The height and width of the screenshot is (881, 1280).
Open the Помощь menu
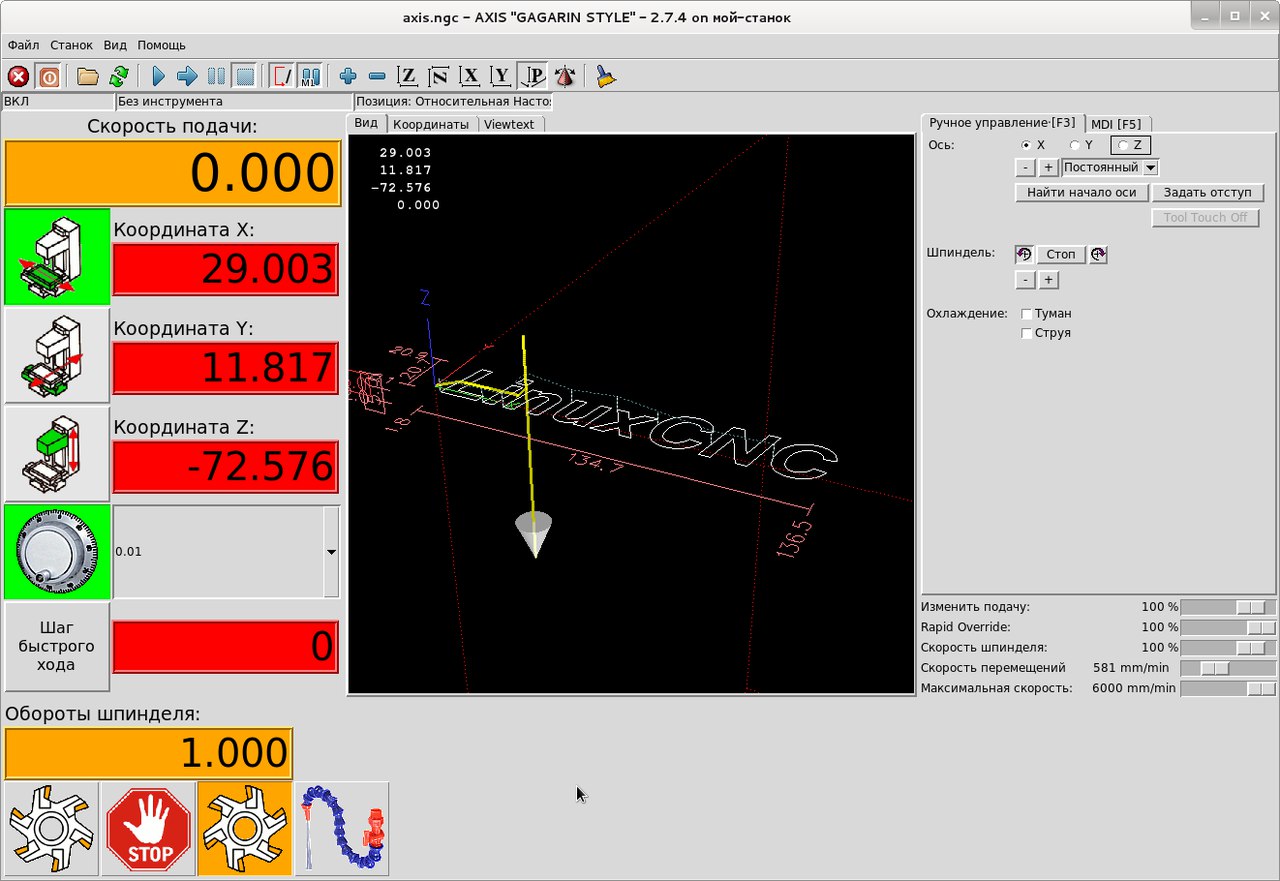pos(162,45)
